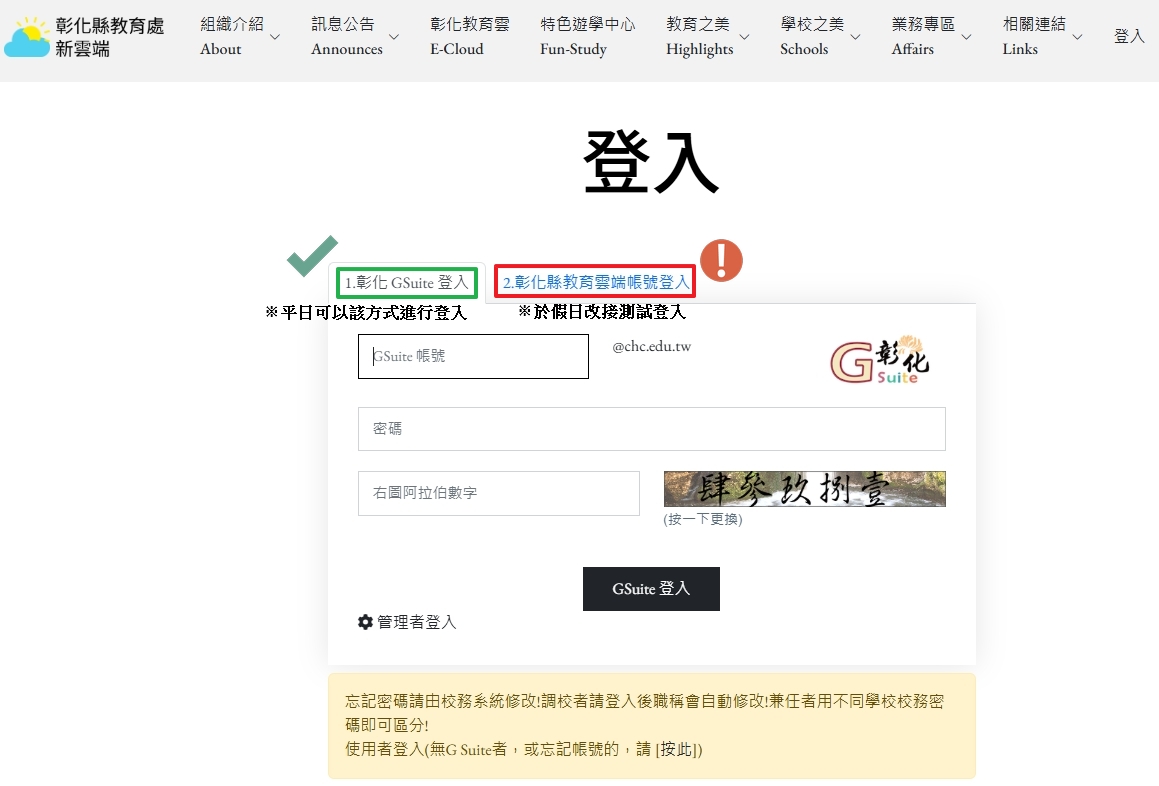This screenshot has width=1159, height=786.
Task: Click 登入 in the top navigation
Action: [x=1129, y=36]
